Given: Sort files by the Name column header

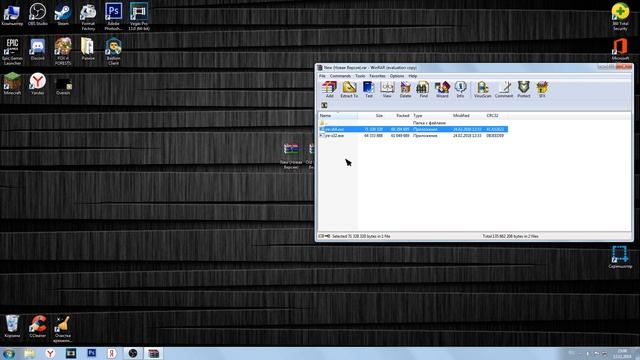Looking at the screenshot, I should click(338, 116).
